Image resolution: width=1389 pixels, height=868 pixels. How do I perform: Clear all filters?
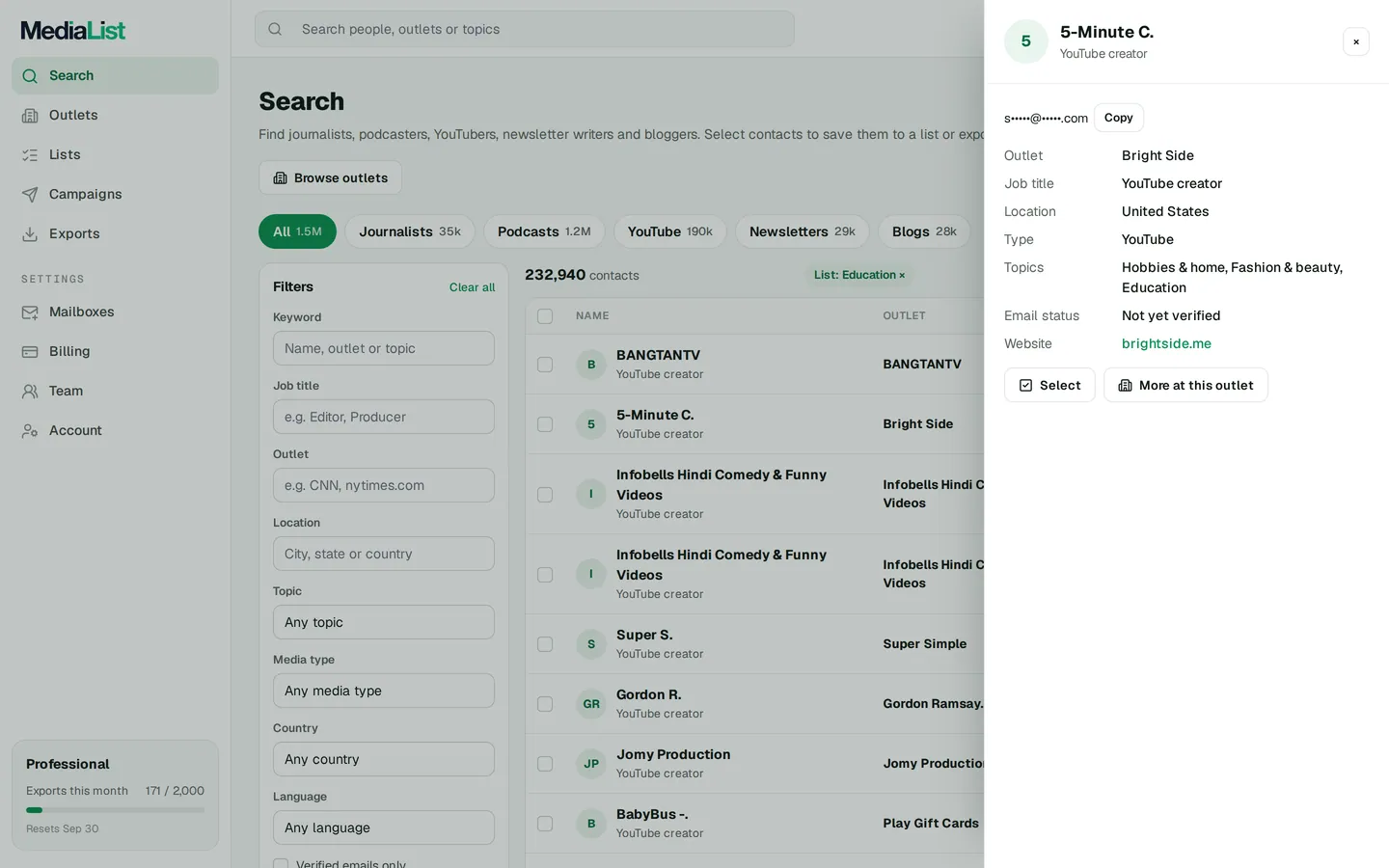(472, 287)
